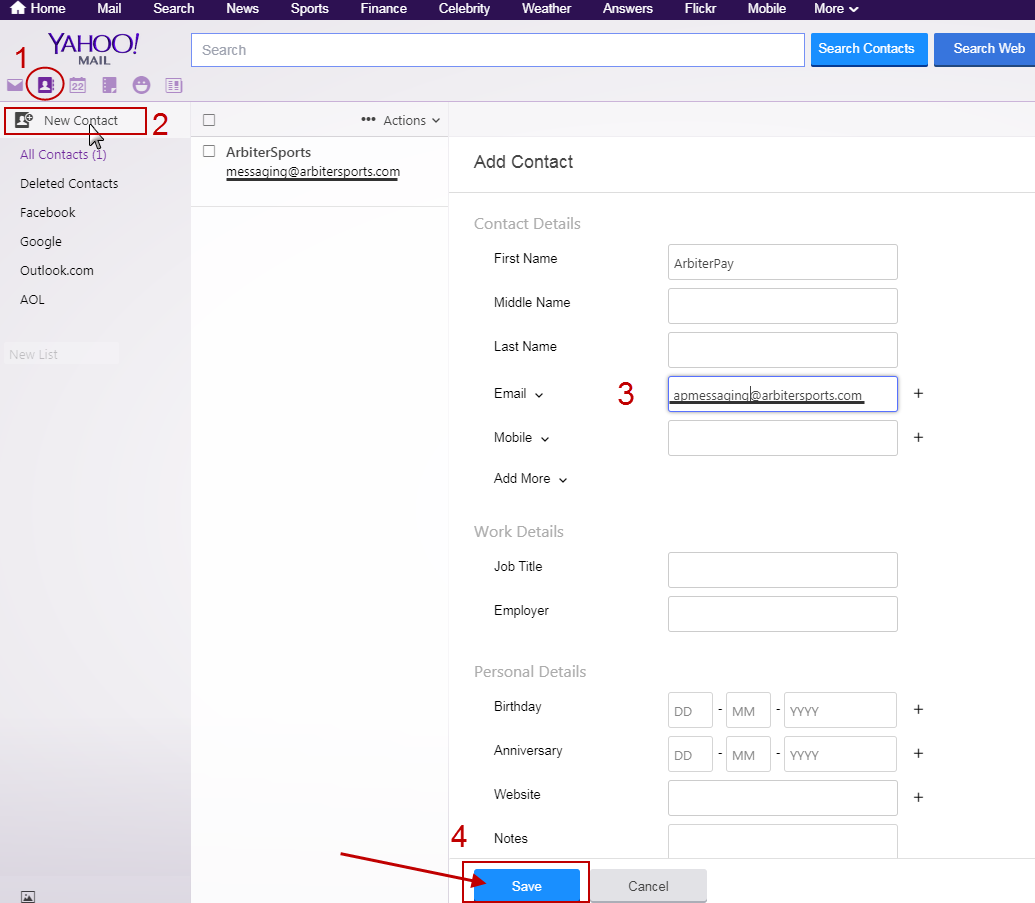The image size is (1035, 903).
Task: Add another Mobile field with plus
Action: [918, 438]
